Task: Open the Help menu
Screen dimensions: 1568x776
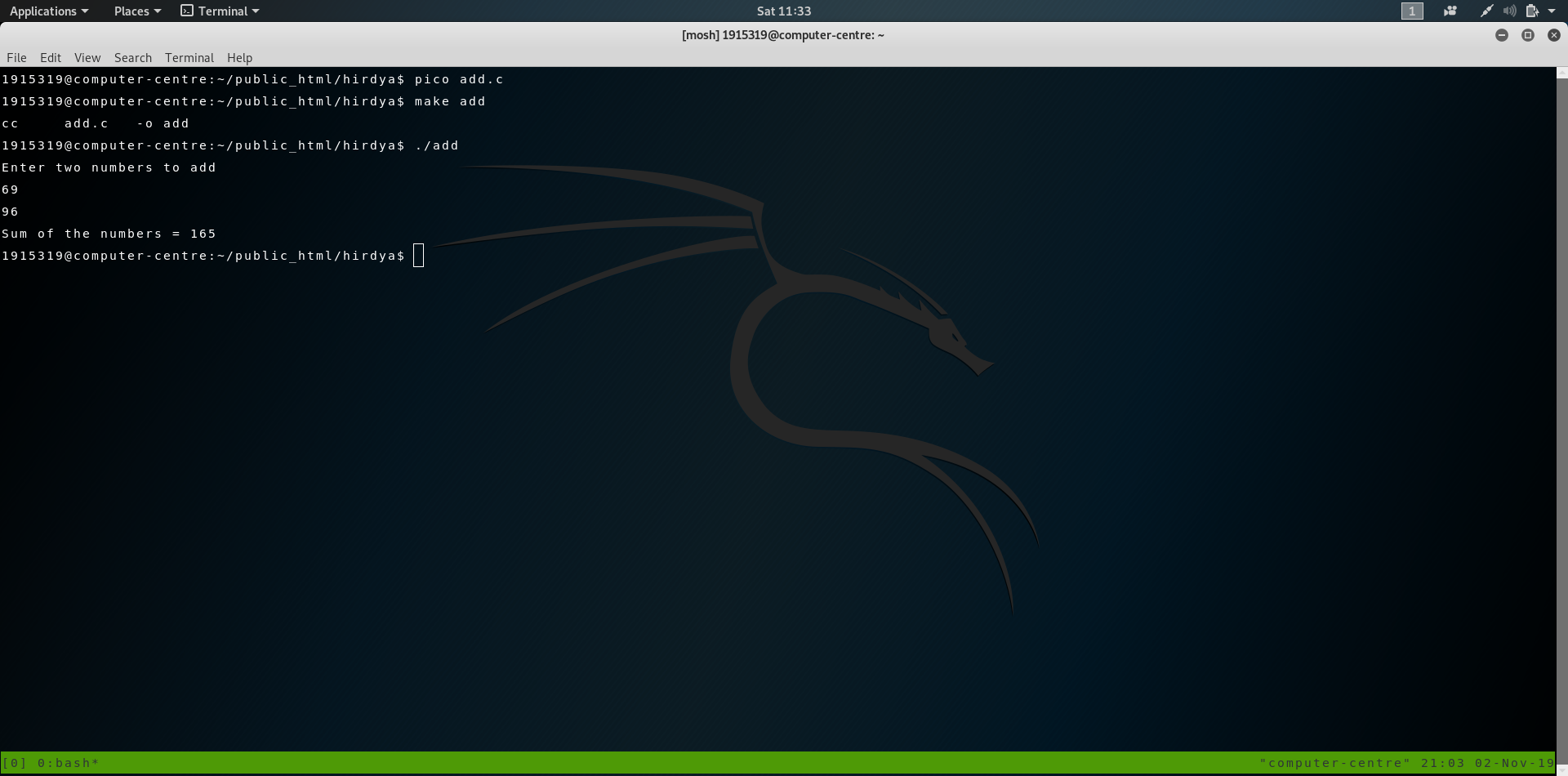Action: (239, 57)
